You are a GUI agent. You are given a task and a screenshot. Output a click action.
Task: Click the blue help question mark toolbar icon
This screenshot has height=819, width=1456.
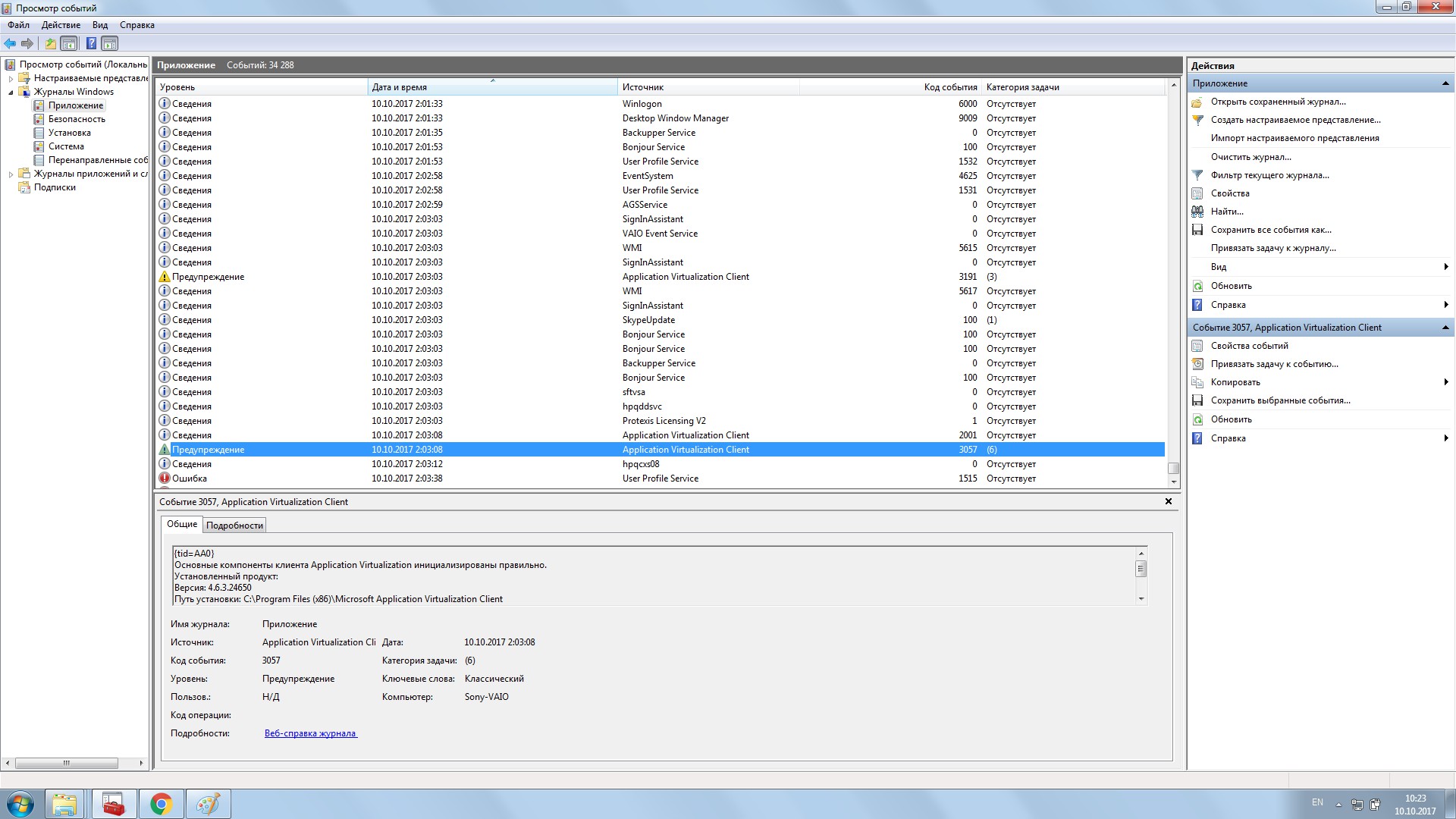pos(91,43)
